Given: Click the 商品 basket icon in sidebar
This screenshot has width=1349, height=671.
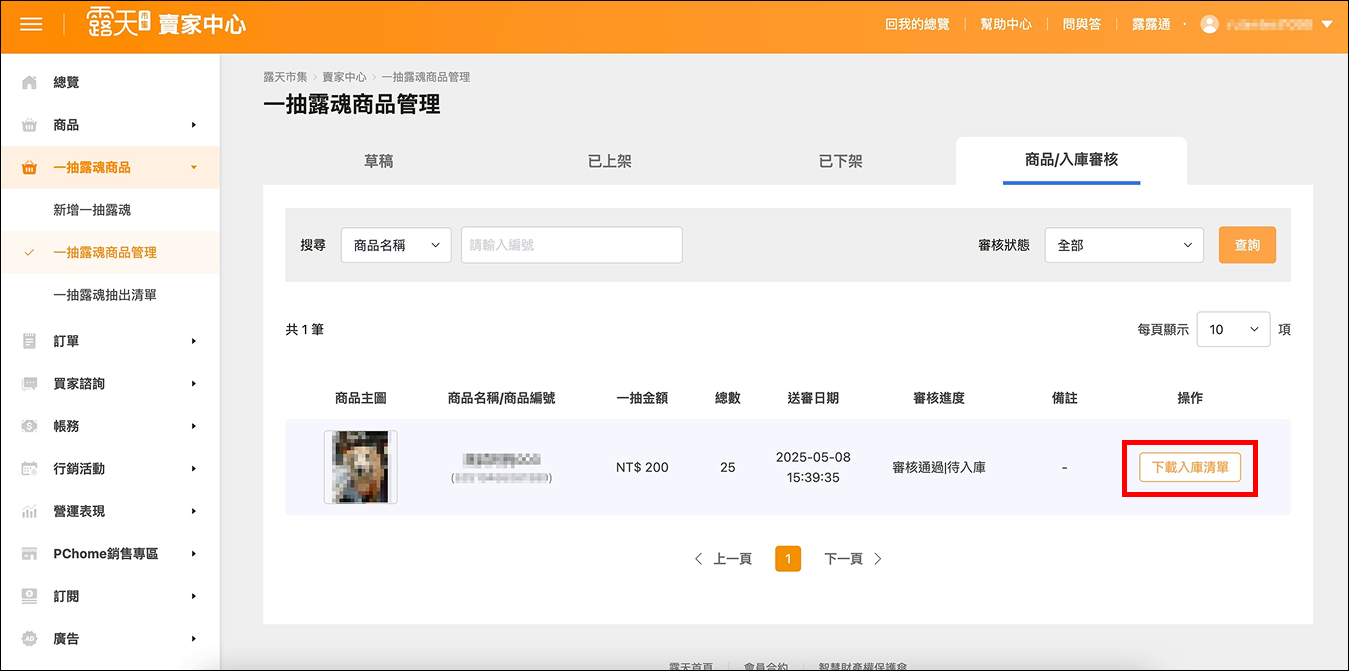Looking at the screenshot, I should [x=30, y=125].
